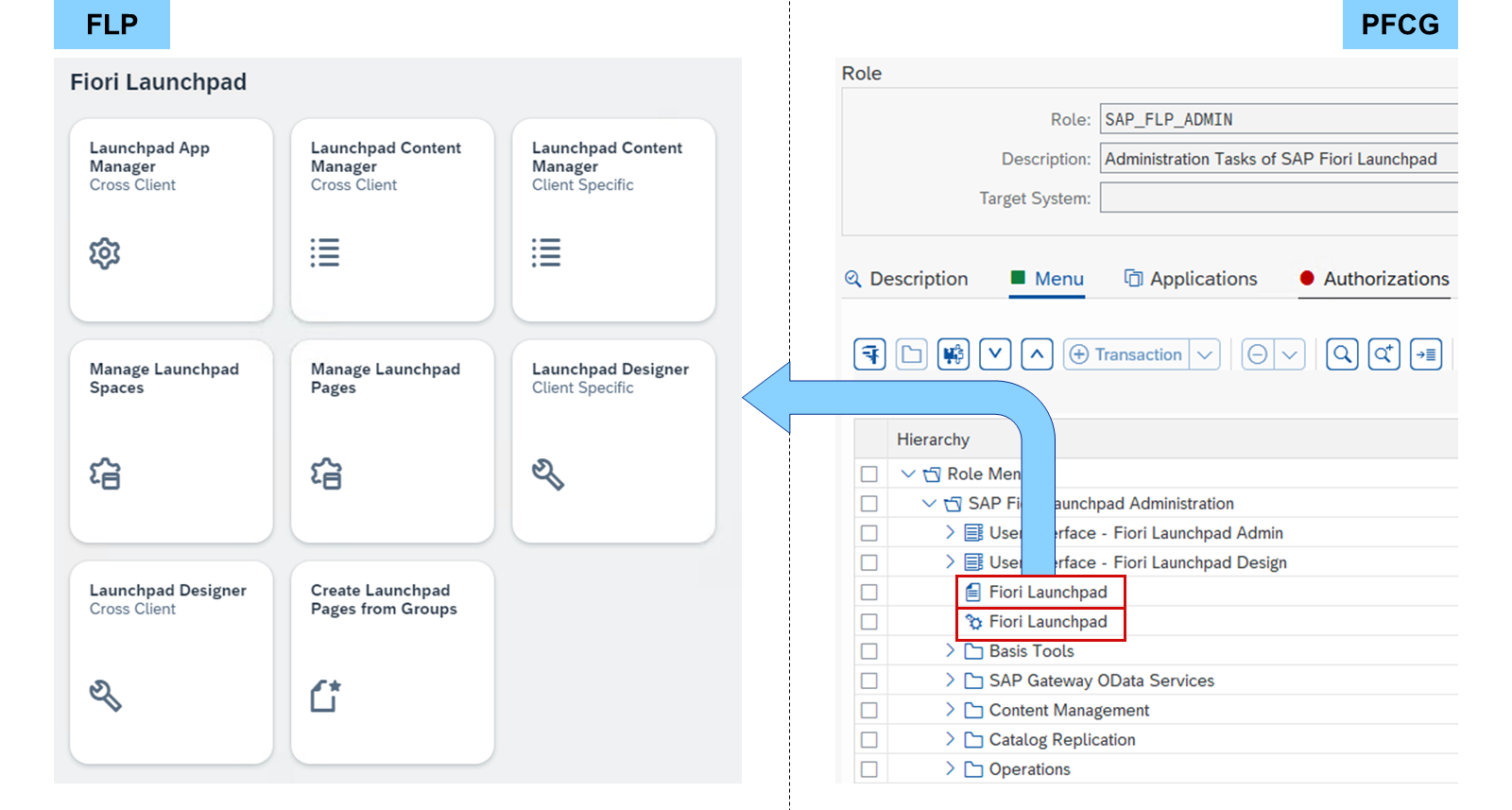Tick checkbox for Fiori Launchpad Design row

coord(869,562)
